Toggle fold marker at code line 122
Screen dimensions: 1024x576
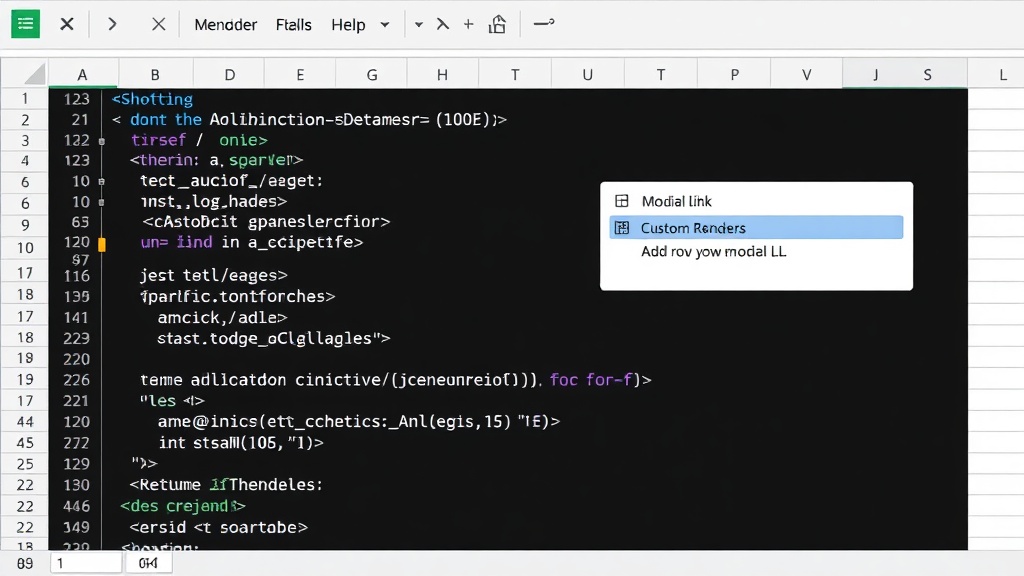[x=101, y=141]
